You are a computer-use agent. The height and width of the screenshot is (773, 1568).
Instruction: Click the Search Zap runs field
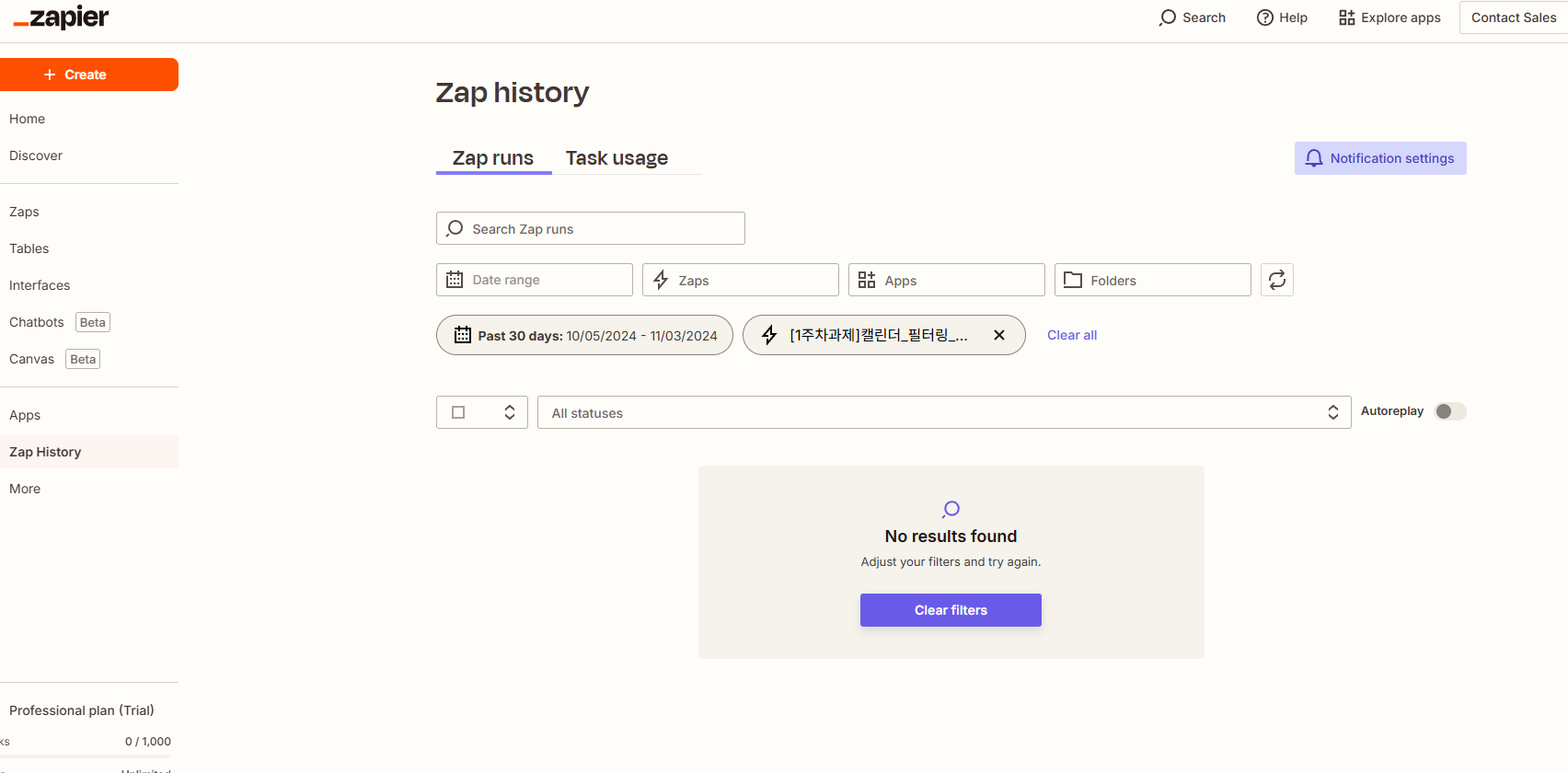click(591, 228)
